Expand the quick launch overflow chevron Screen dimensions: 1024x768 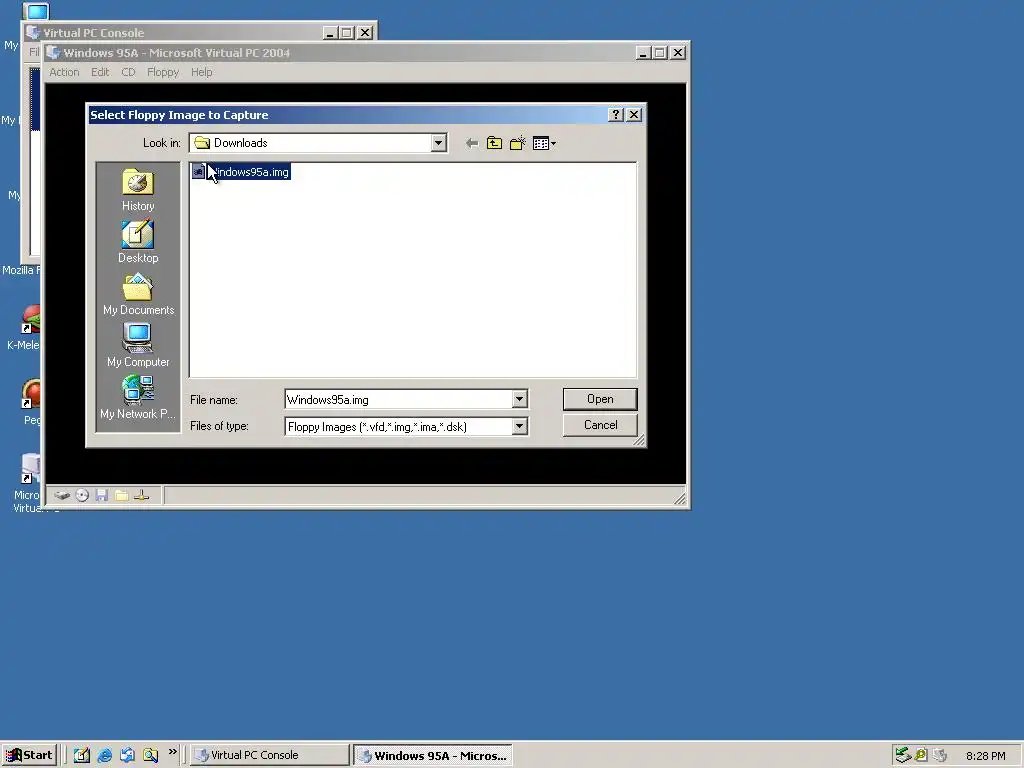pos(172,752)
